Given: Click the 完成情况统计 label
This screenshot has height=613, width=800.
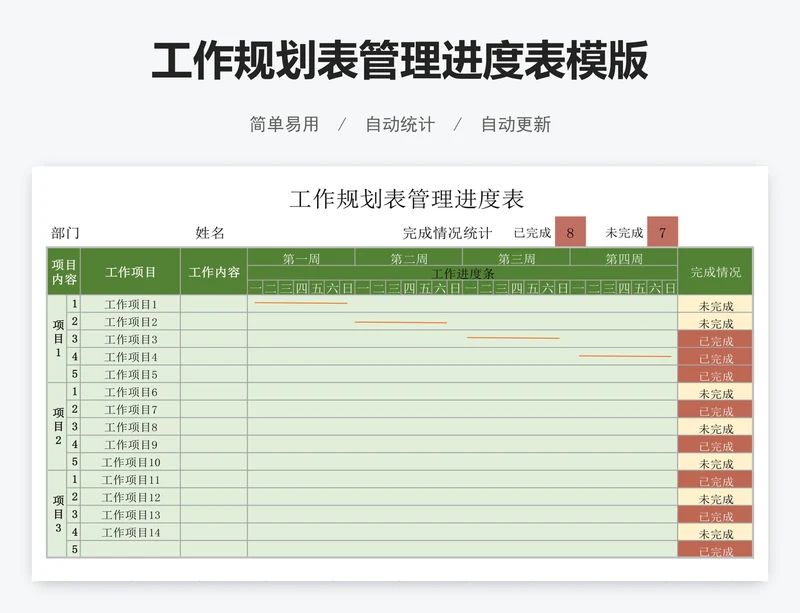Looking at the screenshot, I should tap(447, 233).
